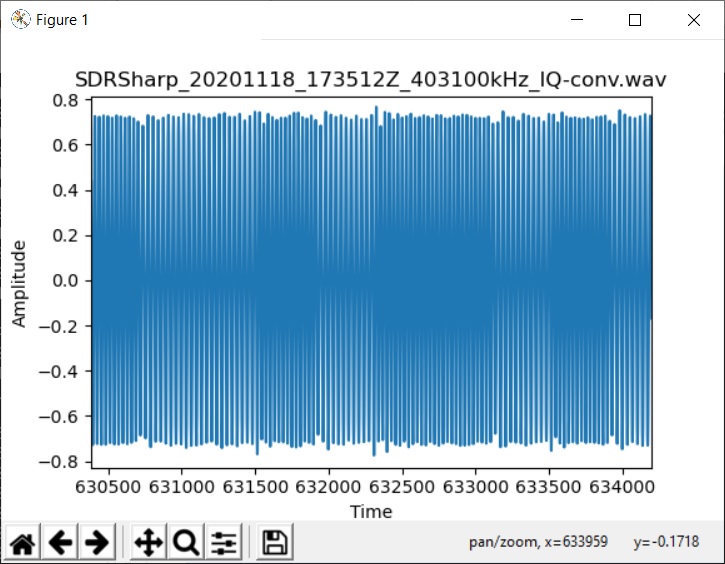
Task: Toggle the Pan axes tool
Action: (148, 542)
